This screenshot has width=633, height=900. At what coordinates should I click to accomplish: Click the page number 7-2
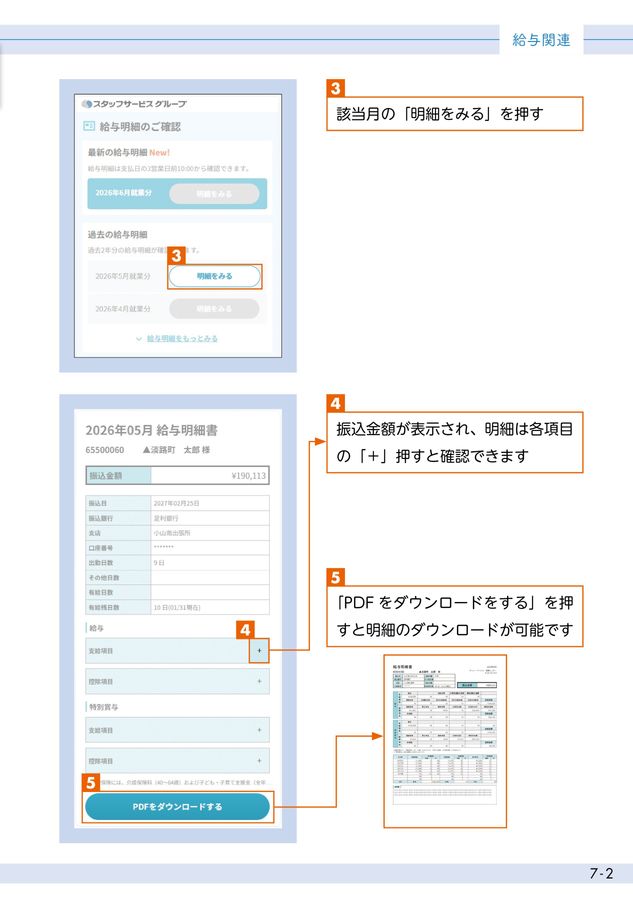(601, 874)
